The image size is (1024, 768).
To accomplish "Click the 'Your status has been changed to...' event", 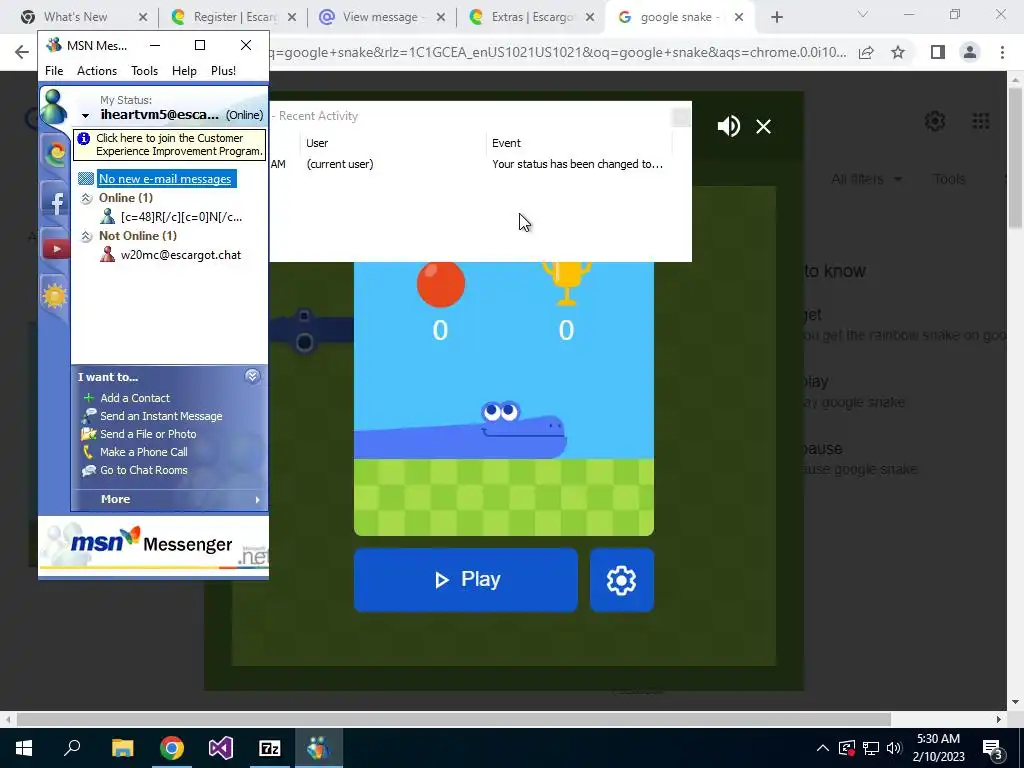I will tap(577, 164).
